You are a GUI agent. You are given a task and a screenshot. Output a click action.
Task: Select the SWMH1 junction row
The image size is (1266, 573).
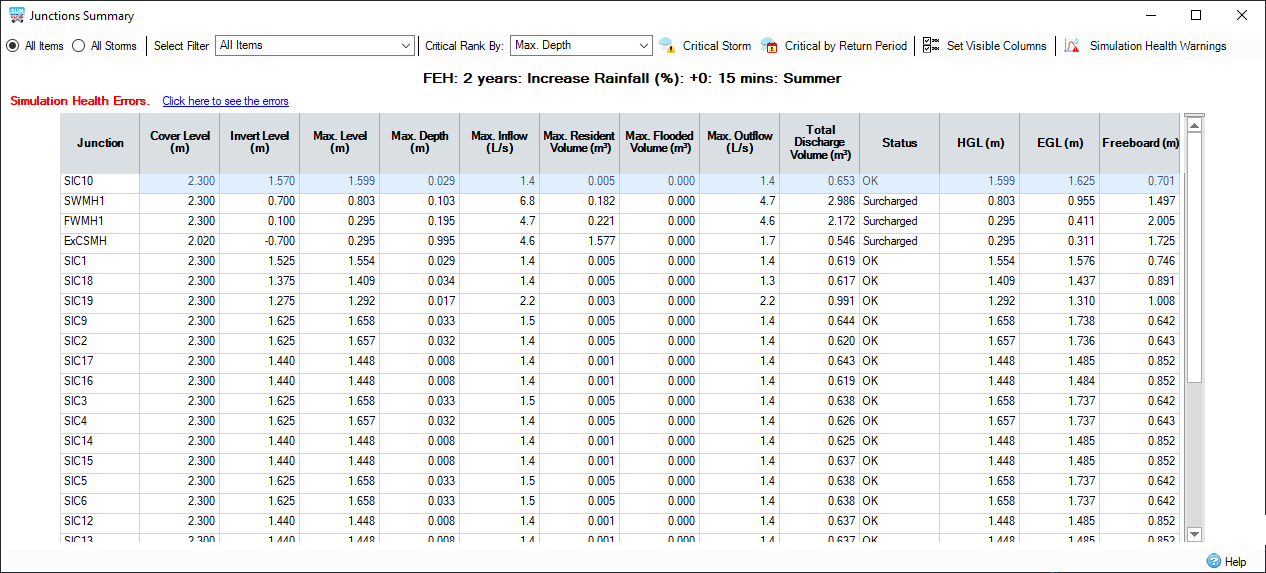(x=620, y=201)
